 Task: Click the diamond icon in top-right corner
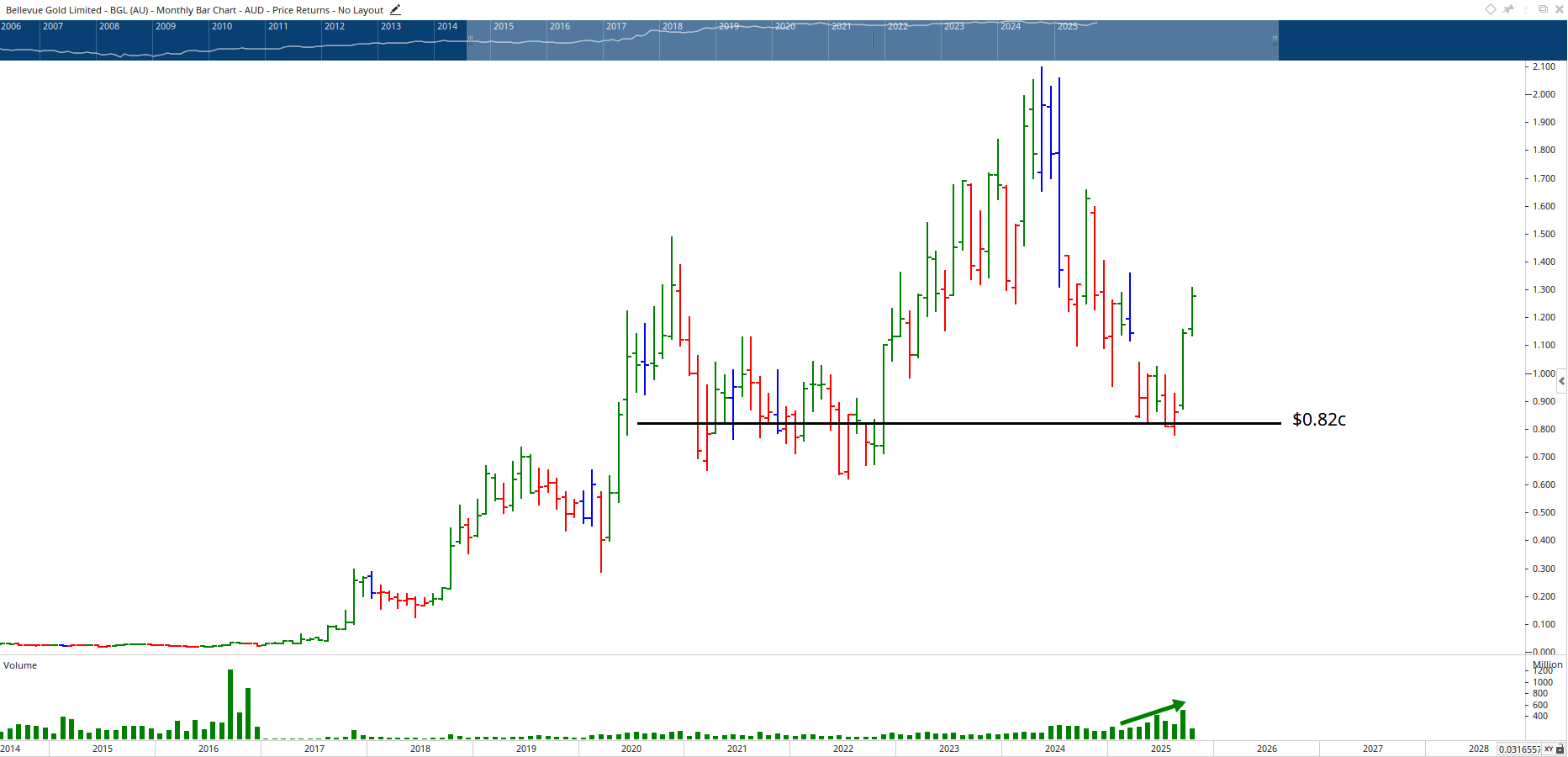tap(1490, 9)
